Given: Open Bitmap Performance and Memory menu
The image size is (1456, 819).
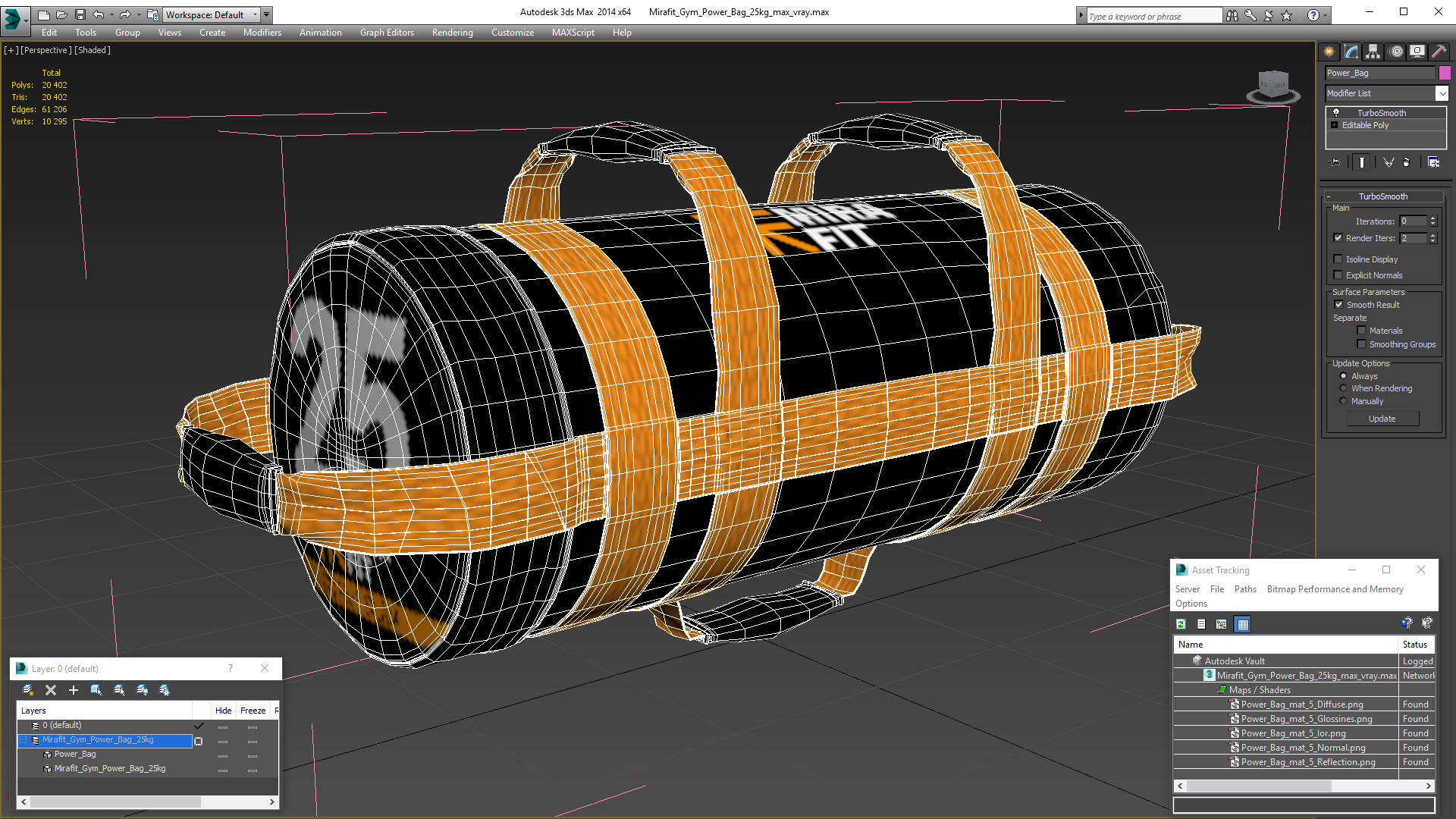Looking at the screenshot, I should pos(1335,589).
